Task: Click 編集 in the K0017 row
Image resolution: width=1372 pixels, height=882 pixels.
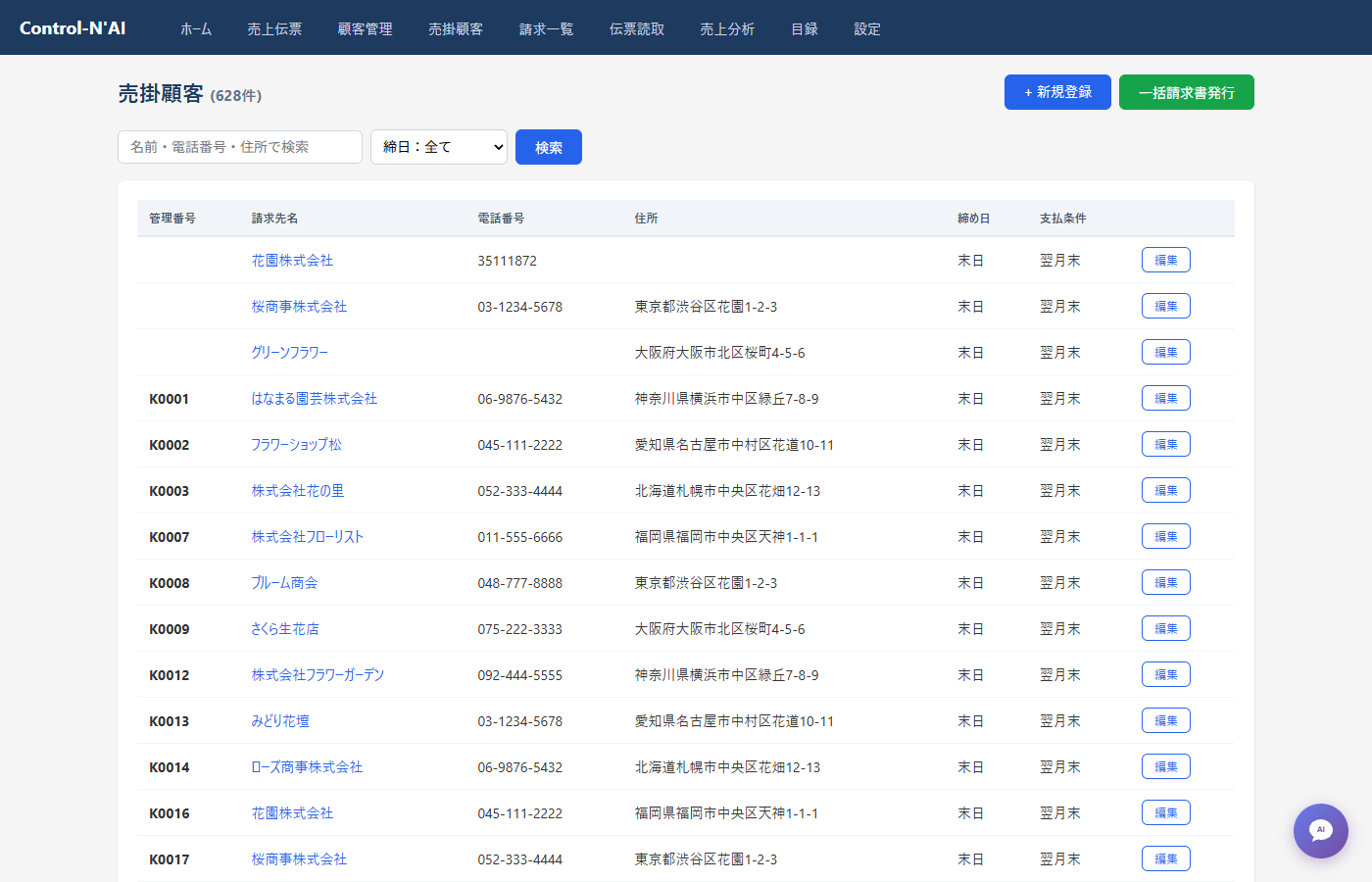Action: click(1166, 858)
